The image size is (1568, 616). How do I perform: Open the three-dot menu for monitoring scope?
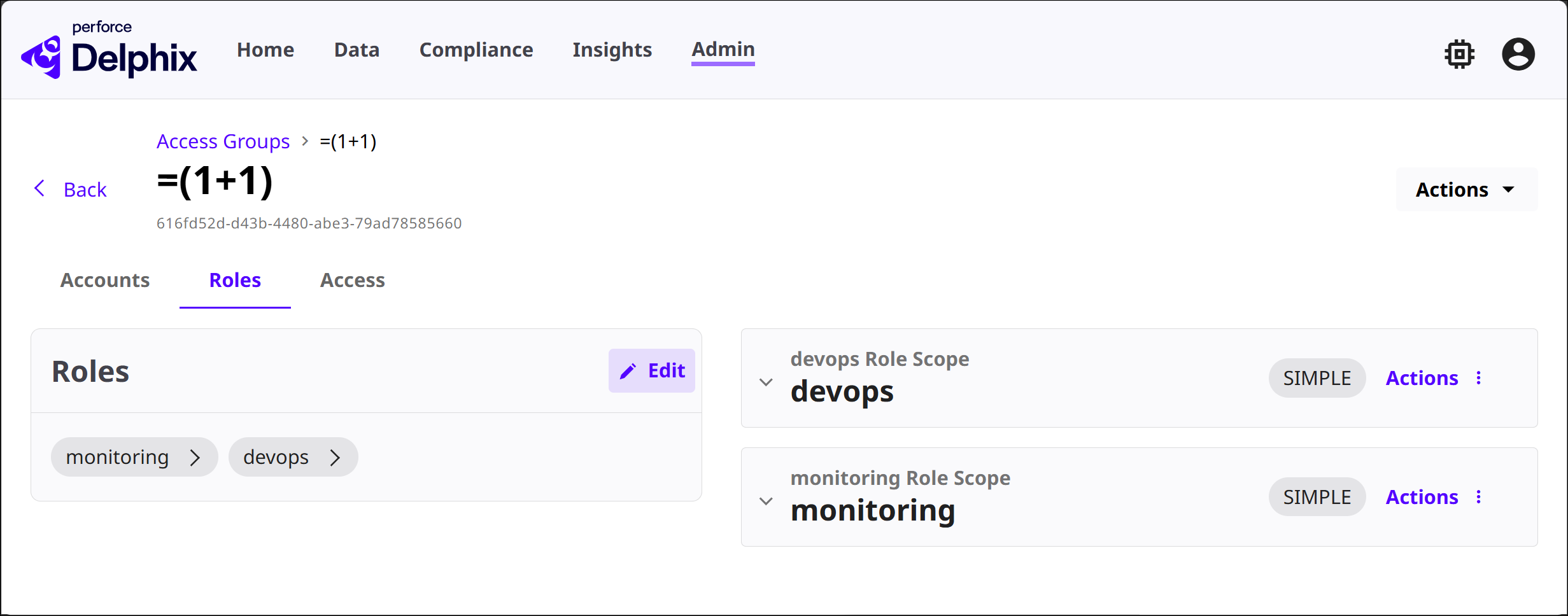[x=1479, y=497]
